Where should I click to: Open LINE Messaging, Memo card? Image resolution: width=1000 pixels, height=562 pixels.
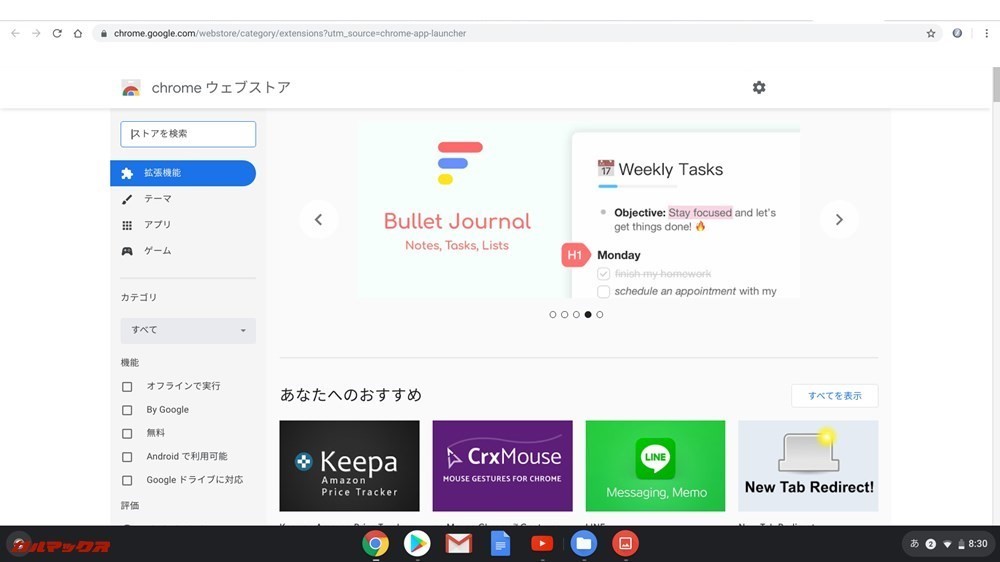click(x=655, y=466)
